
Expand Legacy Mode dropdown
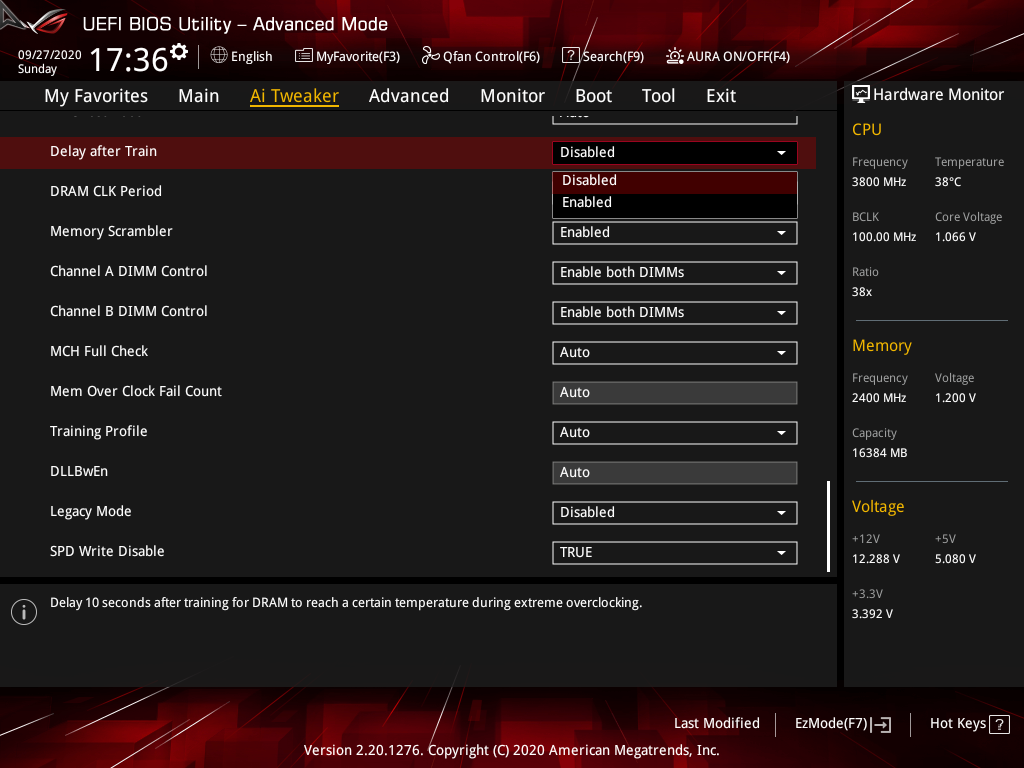(x=675, y=513)
